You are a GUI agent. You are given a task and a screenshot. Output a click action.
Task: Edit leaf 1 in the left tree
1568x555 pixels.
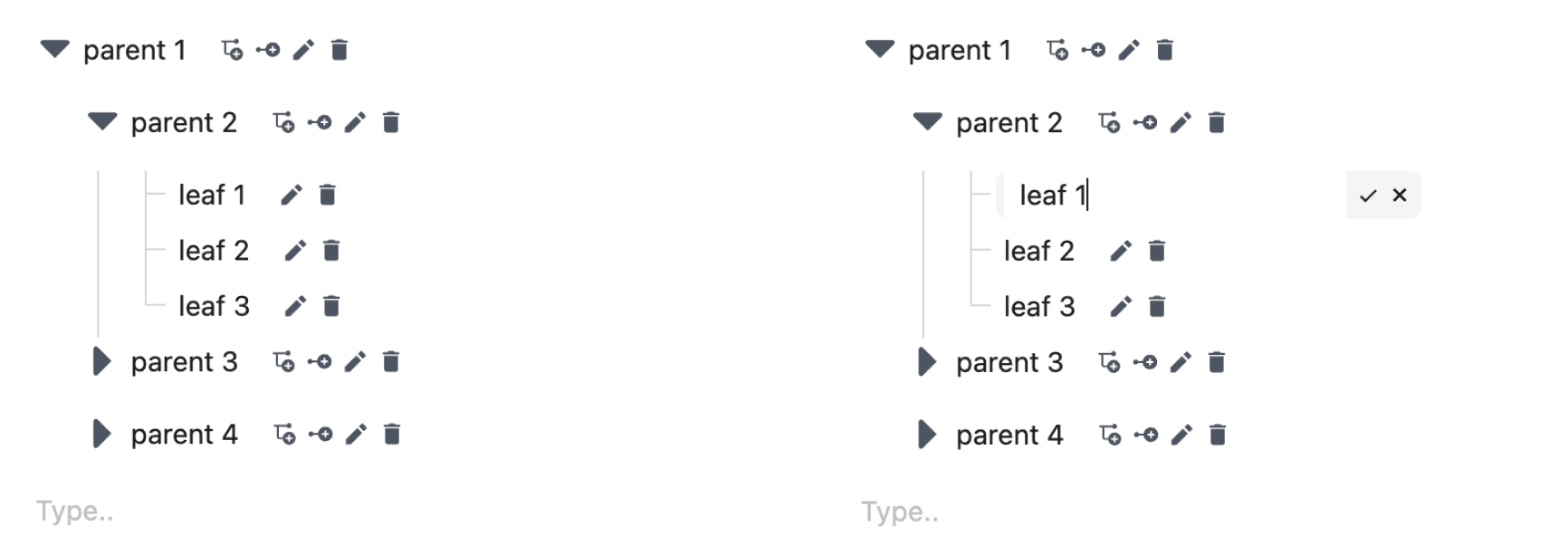pyautogui.click(x=290, y=194)
